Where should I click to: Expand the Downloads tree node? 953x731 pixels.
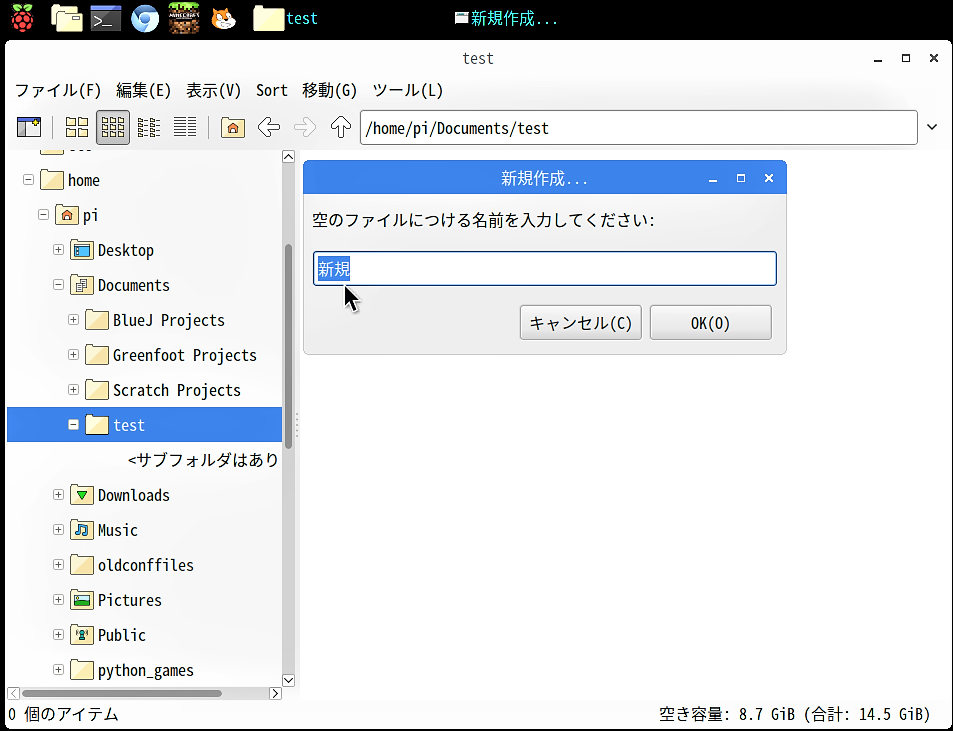coord(58,495)
